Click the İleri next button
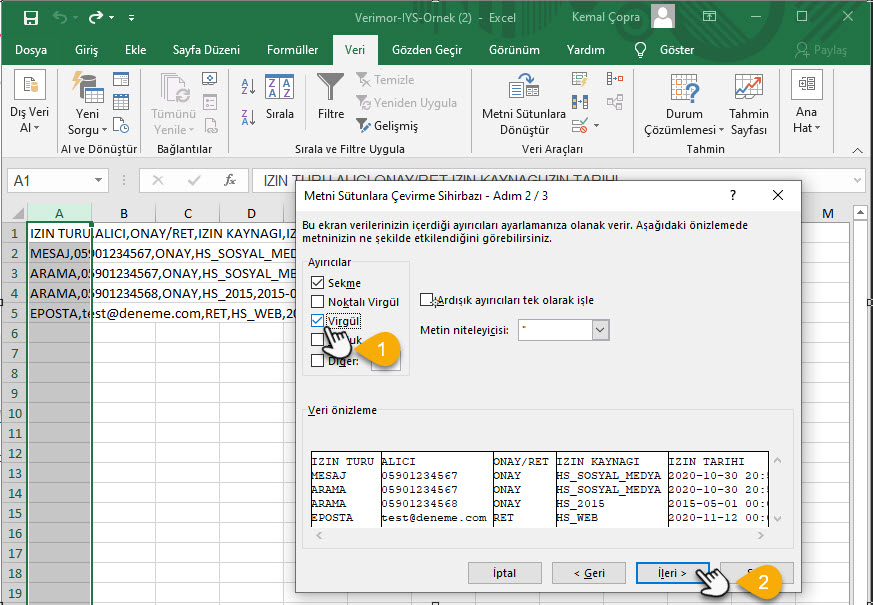 pyautogui.click(x=673, y=573)
